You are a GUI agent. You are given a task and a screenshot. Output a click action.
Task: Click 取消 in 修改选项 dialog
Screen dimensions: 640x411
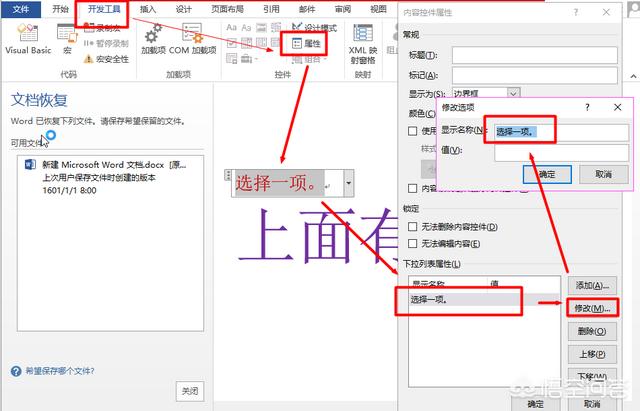[x=603, y=174]
